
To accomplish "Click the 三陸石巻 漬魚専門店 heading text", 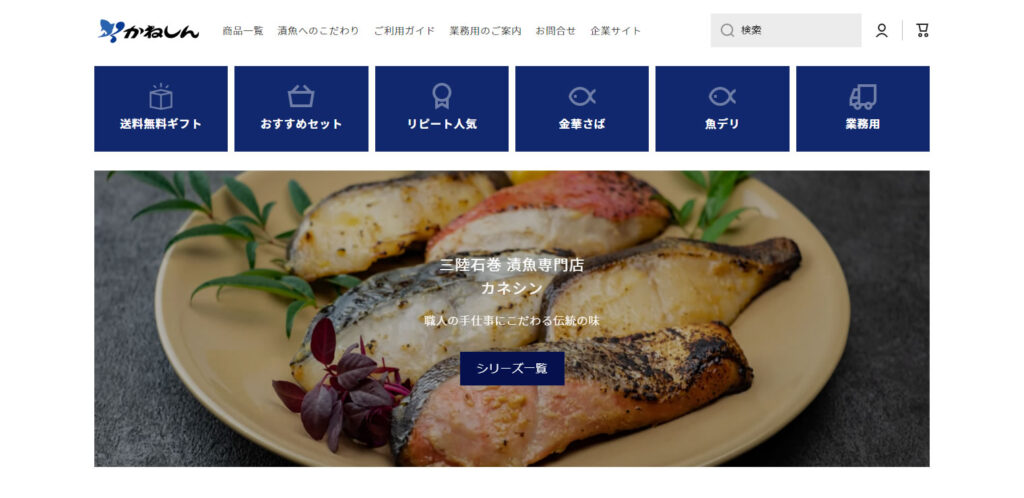I will pyautogui.click(x=512, y=265).
